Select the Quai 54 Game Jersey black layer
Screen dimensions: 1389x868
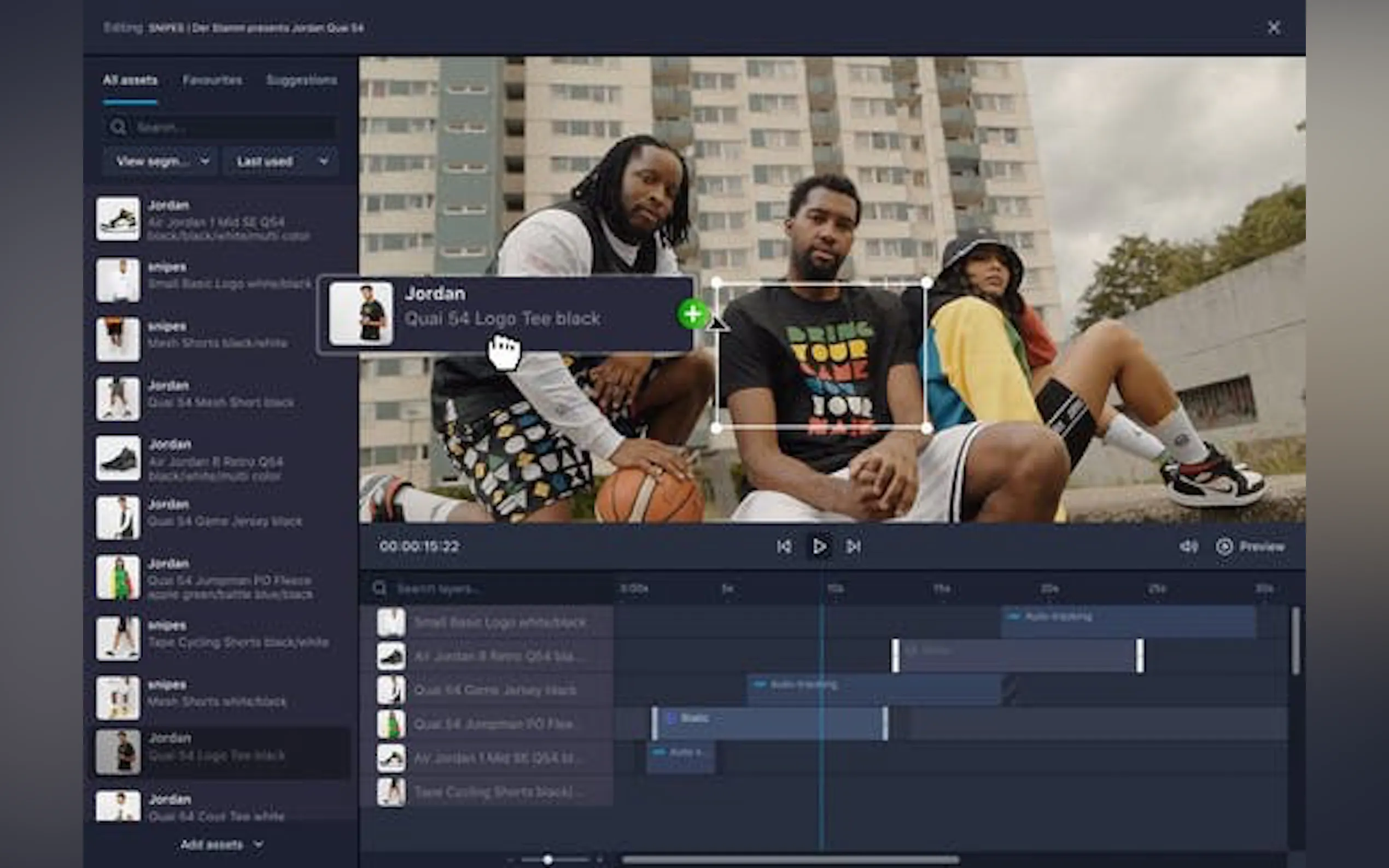pos(487,690)
